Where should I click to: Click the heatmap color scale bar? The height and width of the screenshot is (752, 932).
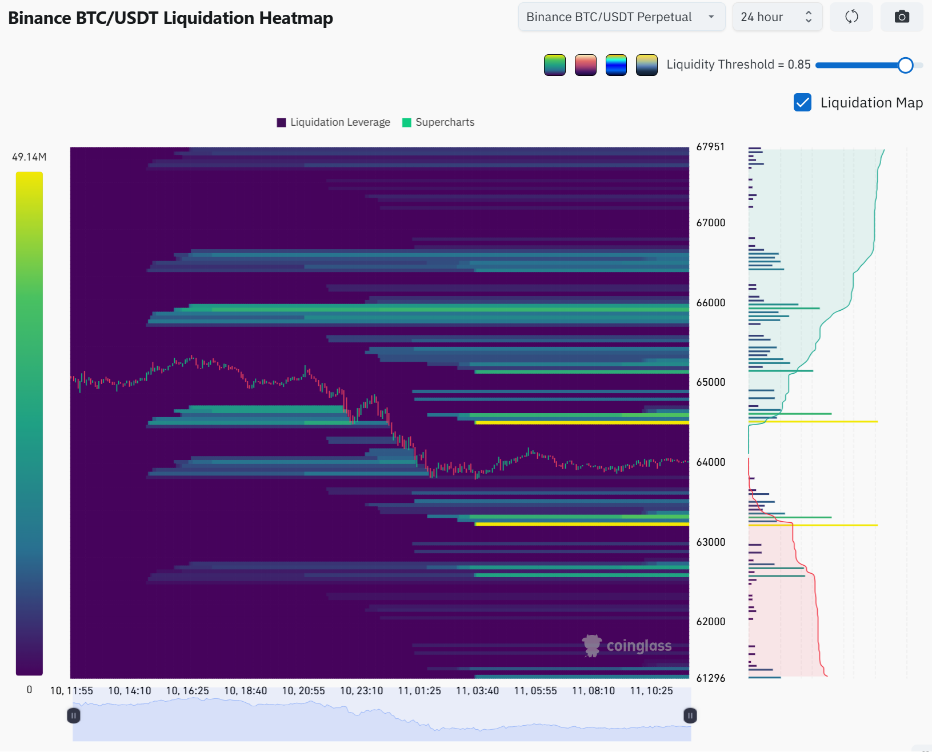pos(29,424)
